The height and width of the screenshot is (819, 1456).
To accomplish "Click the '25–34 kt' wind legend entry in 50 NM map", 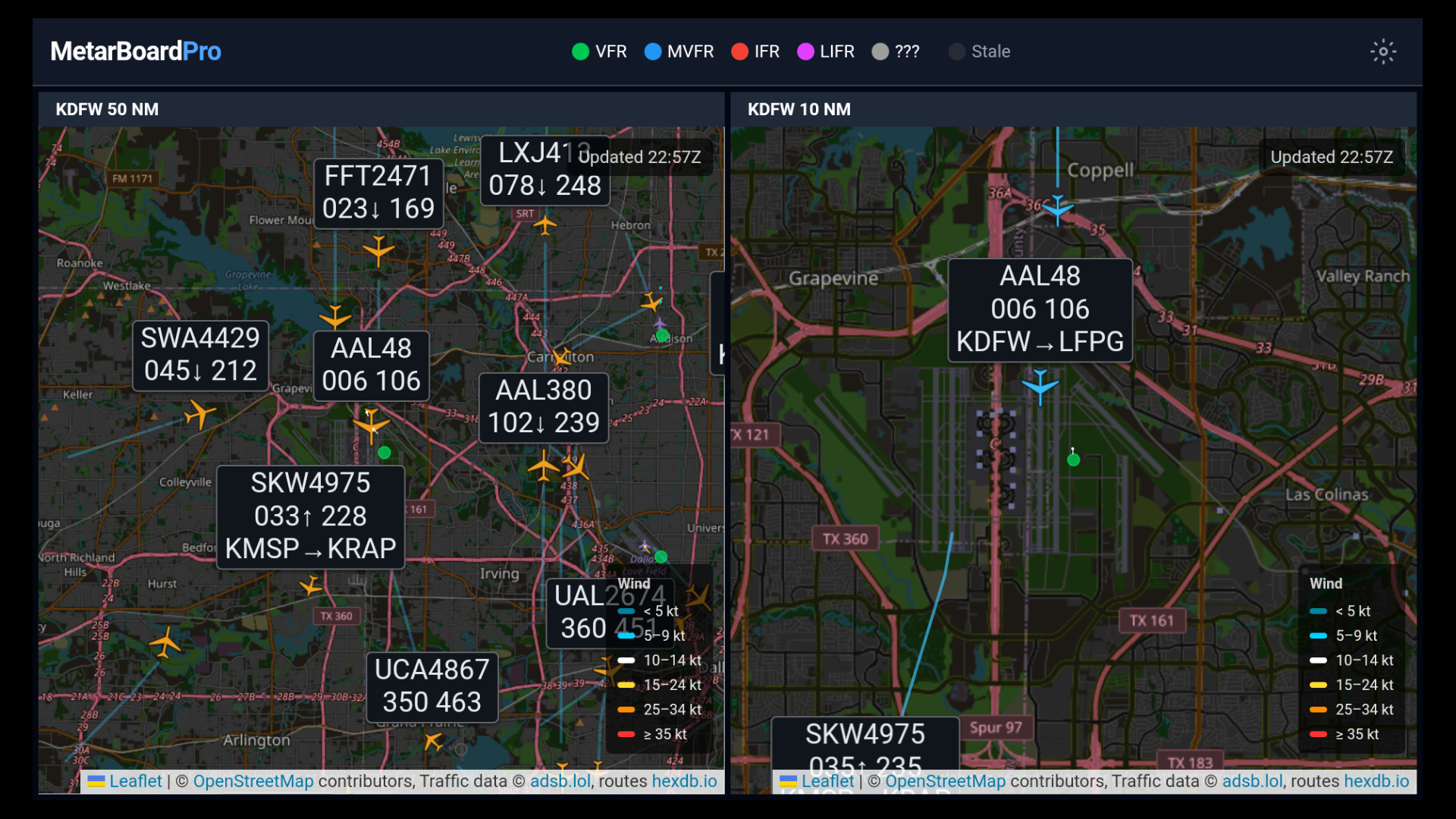I will click(660, 710).
